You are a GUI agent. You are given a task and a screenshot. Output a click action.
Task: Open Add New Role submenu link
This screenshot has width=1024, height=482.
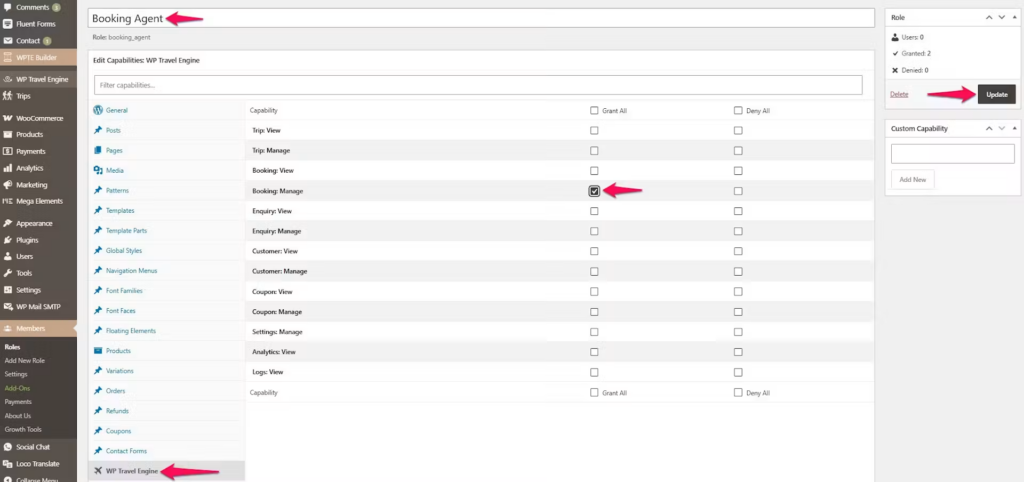click(x=25, y=361)
